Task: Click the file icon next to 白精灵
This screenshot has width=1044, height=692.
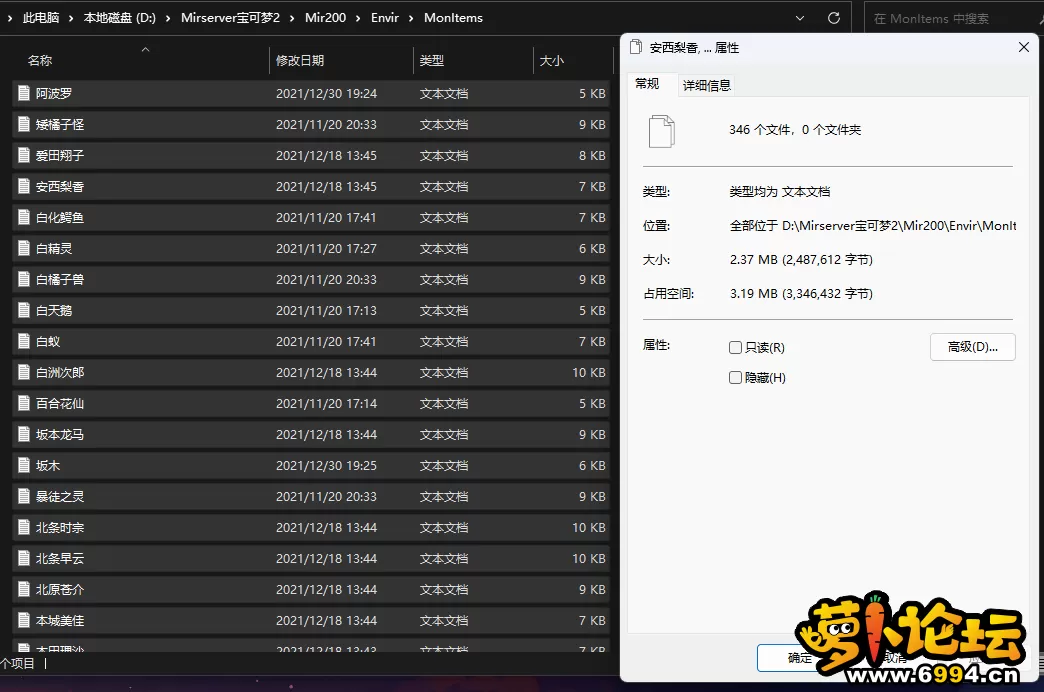Action: pyautogui.click(x=24, y=248)
